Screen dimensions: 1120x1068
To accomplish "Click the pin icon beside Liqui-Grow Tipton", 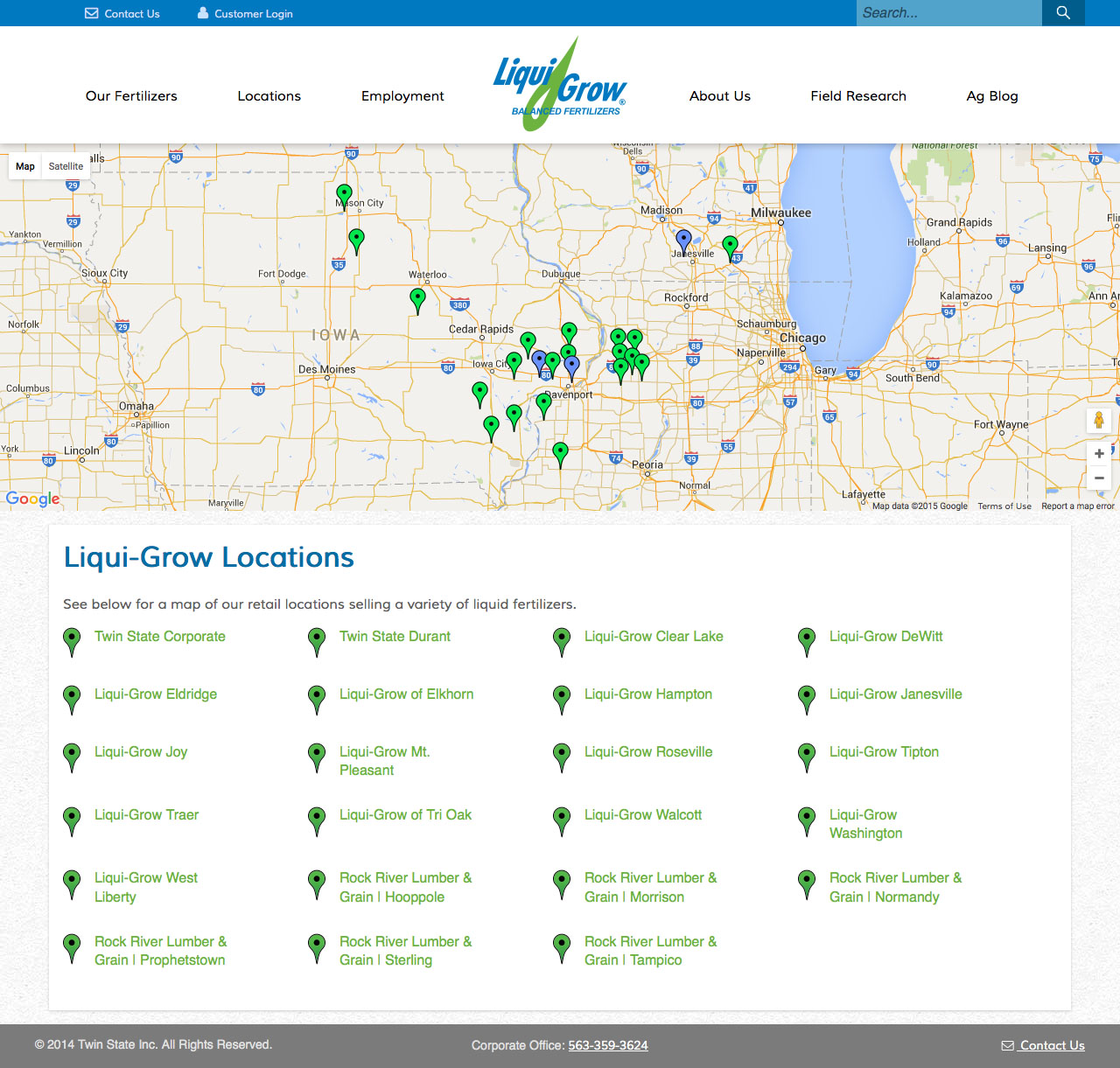I will 808,757.
